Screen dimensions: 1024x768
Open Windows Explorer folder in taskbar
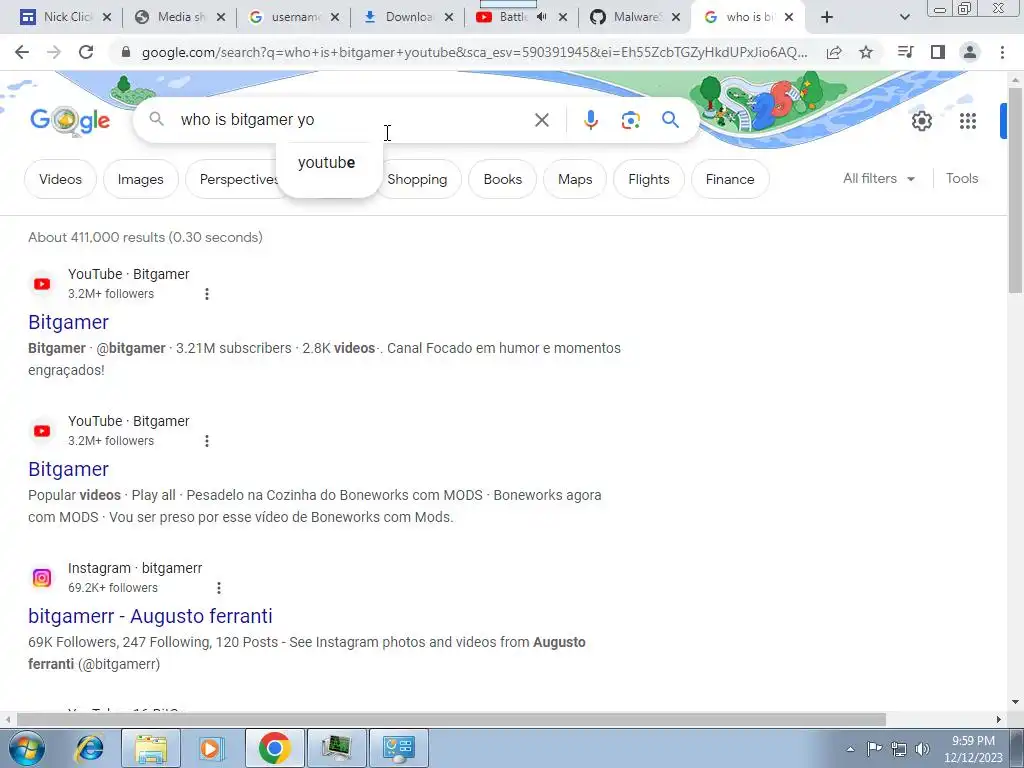151,748
